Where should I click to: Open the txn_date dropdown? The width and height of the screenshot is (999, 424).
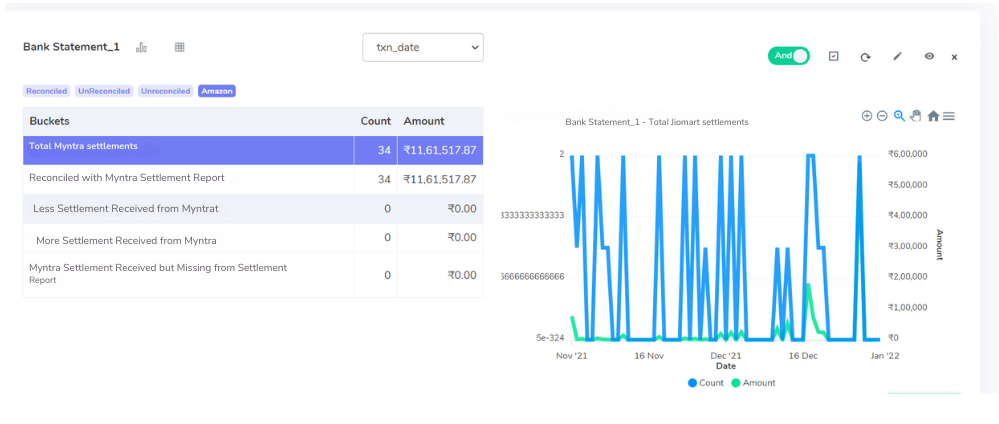click(x=423, y=48)
